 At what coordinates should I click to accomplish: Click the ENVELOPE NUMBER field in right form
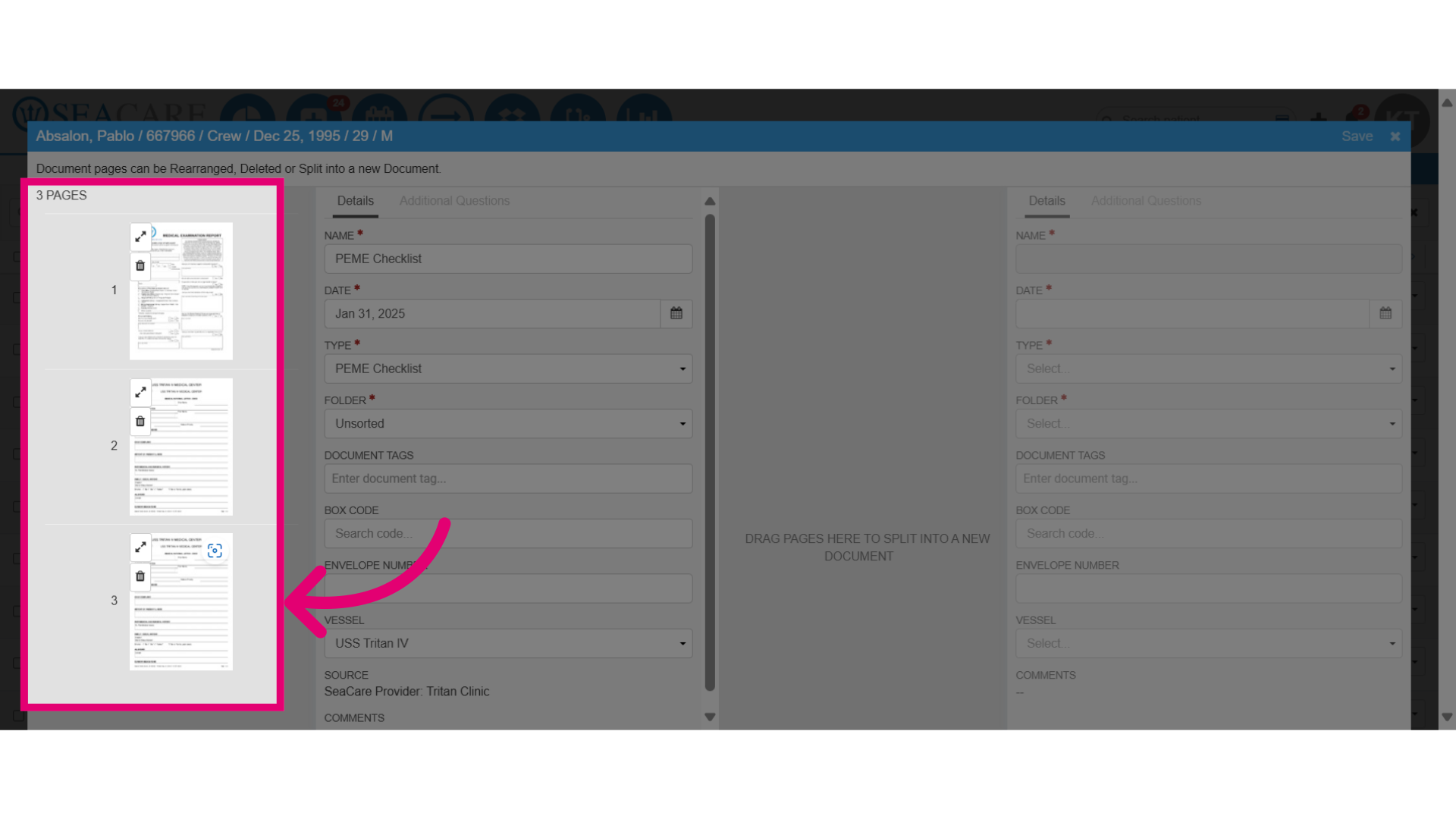click(x=1209, y=588)
